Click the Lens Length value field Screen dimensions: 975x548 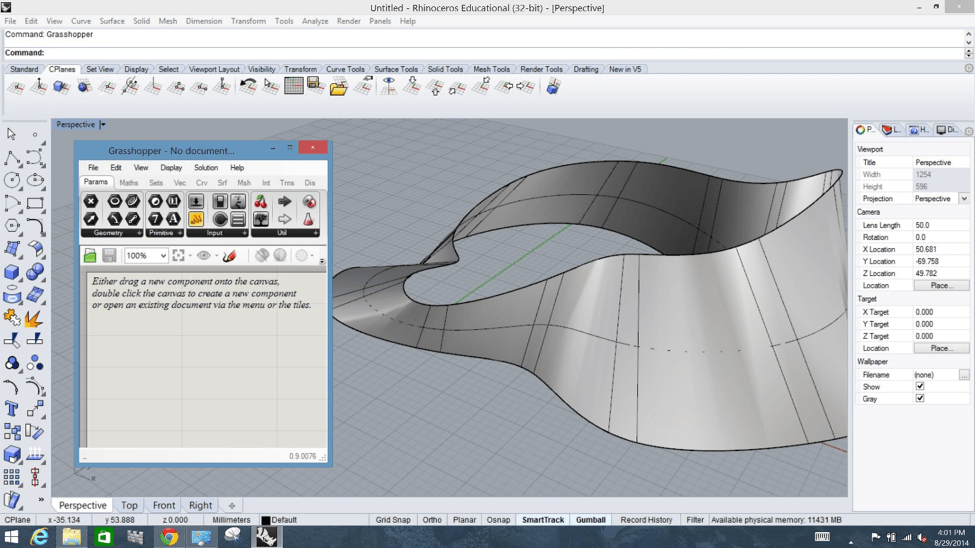tap(941, 225)
